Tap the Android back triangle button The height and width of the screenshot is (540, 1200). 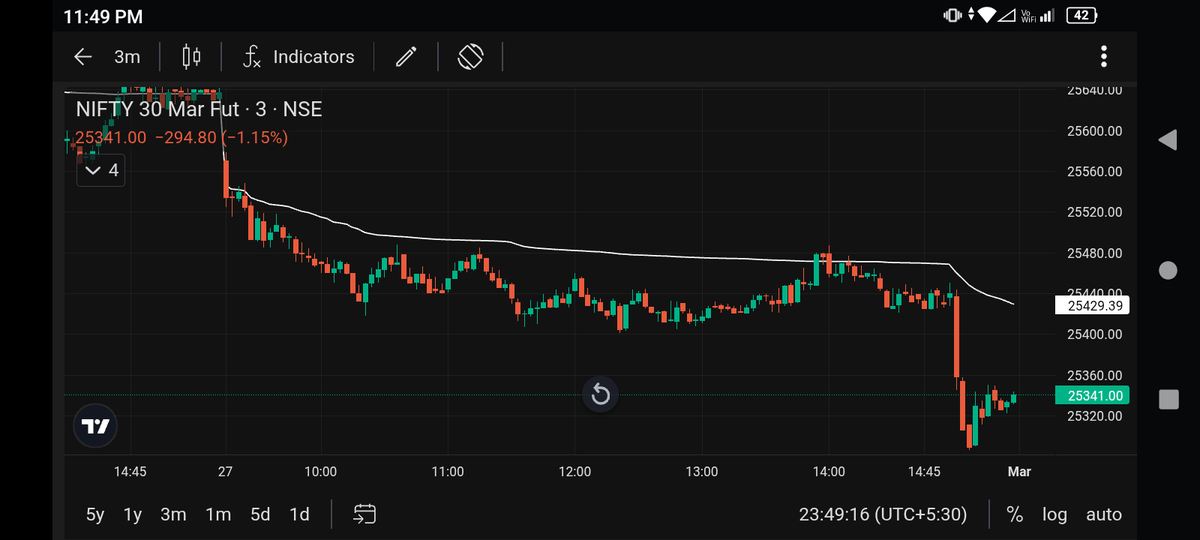click(1167, 140)
